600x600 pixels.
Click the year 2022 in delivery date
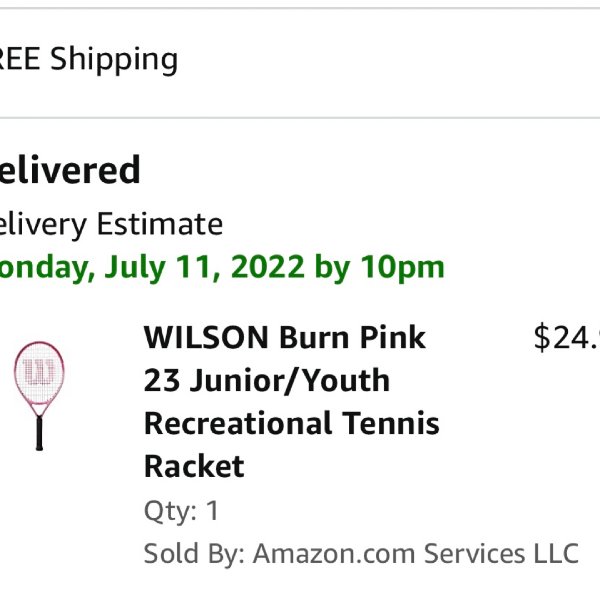(268, 267)
